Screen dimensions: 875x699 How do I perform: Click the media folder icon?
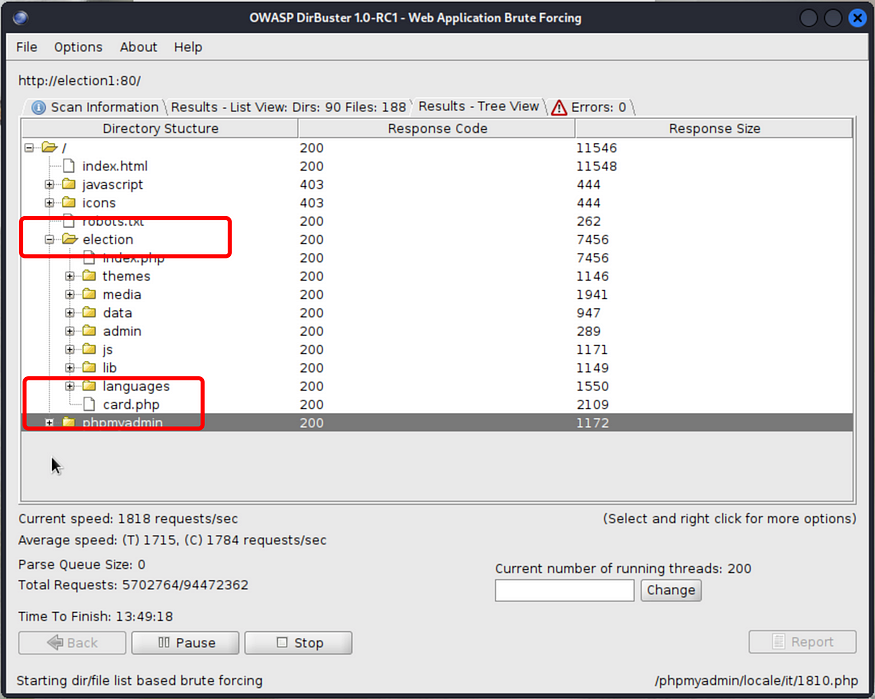(x=89, y=294)
